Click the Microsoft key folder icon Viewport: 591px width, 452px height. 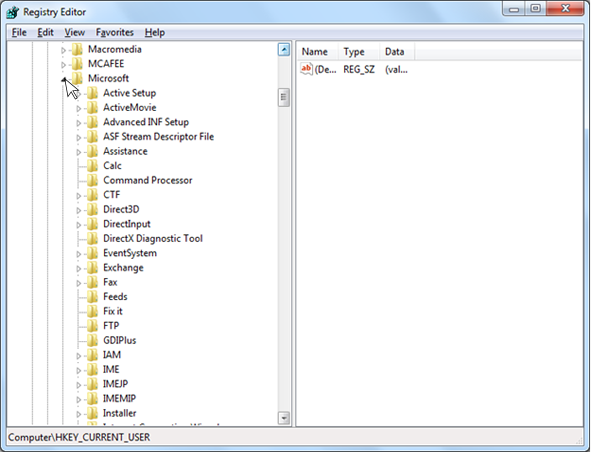77,78
